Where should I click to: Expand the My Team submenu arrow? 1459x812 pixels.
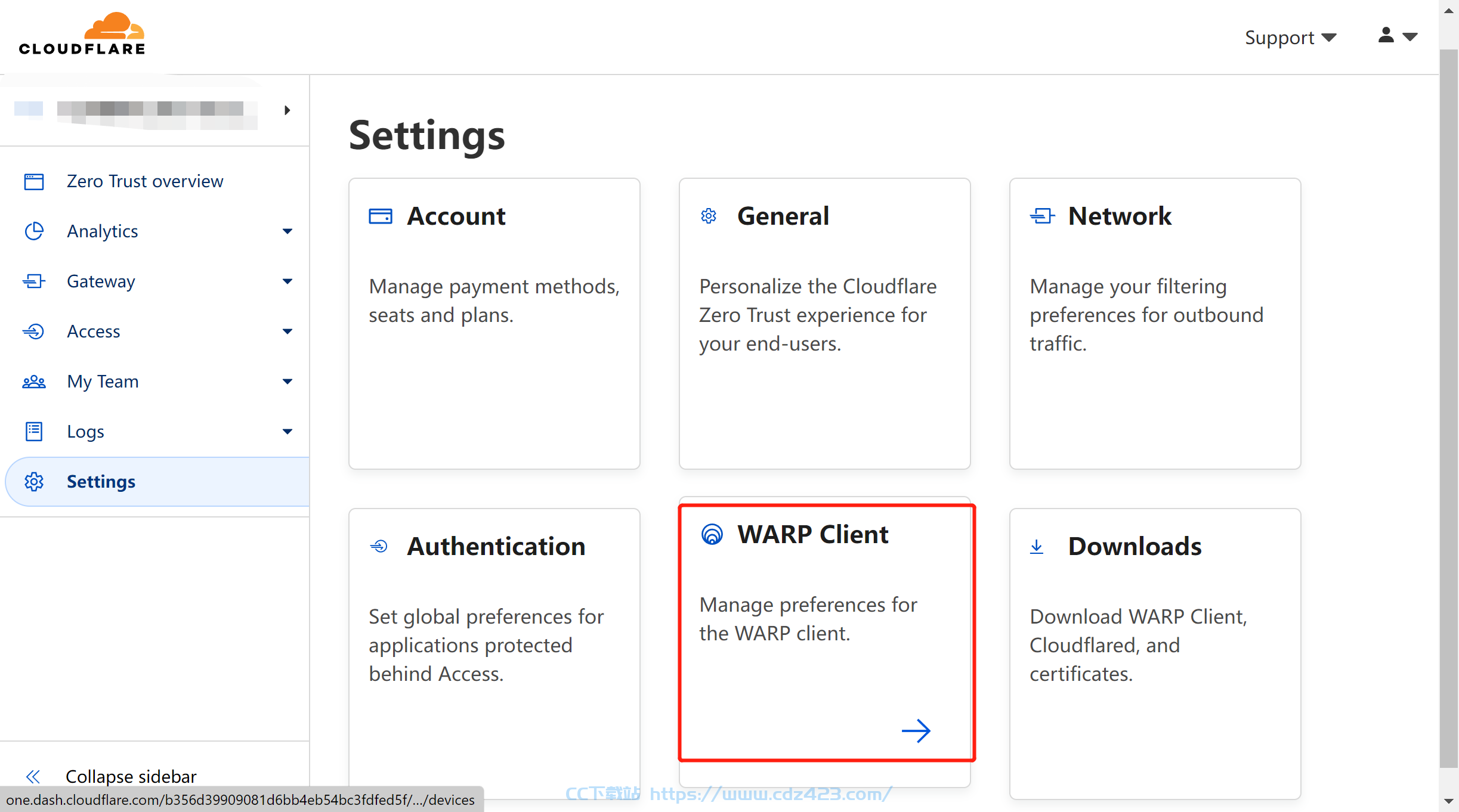click(x=288, y=382)
